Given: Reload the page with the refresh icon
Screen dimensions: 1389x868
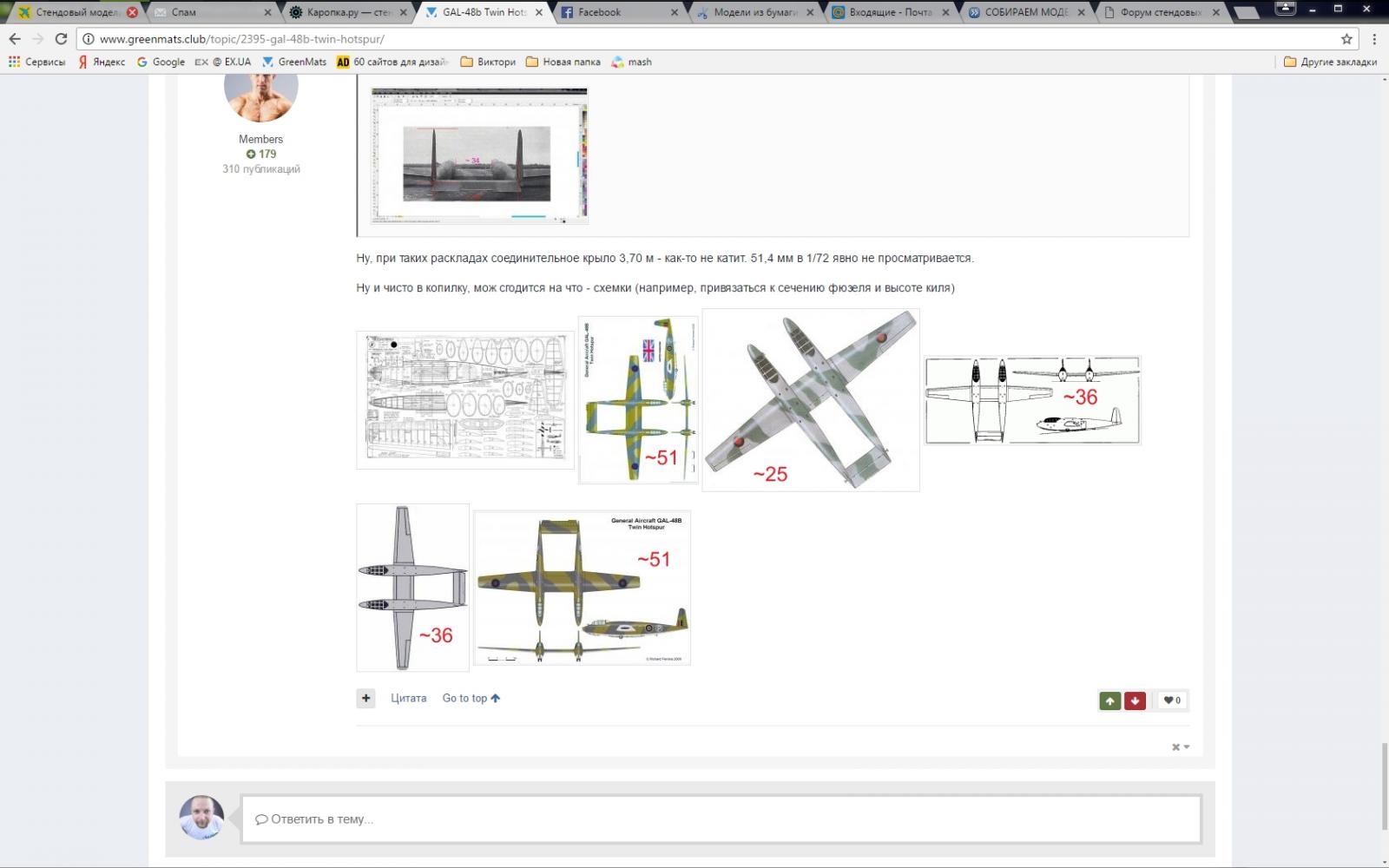Looking at the screenshot, I should pos(61,39).
